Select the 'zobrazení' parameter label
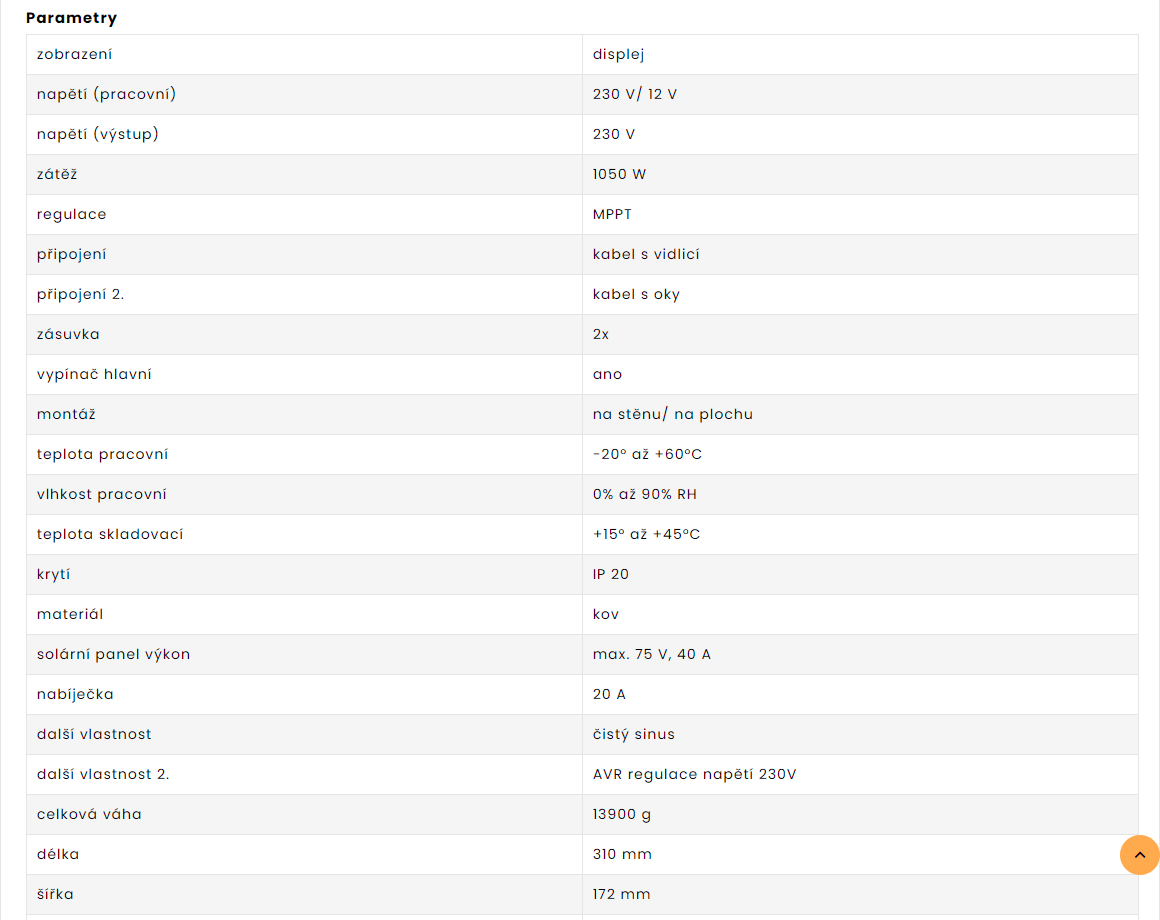This screenshot has width=1160, height=920. click(x=75, y=54)
